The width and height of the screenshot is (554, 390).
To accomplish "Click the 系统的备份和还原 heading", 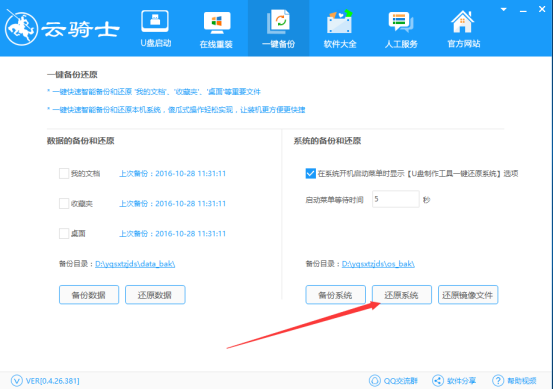I will tap(327, 141).
